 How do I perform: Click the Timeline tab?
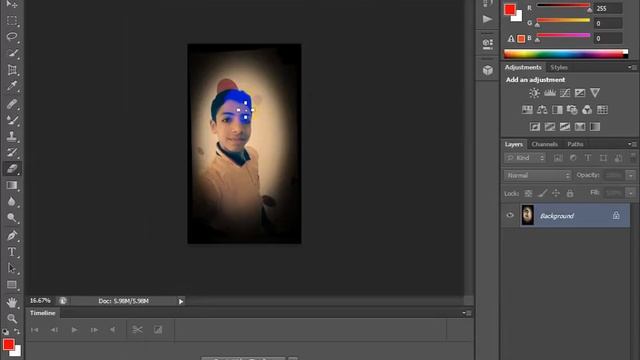42,313
